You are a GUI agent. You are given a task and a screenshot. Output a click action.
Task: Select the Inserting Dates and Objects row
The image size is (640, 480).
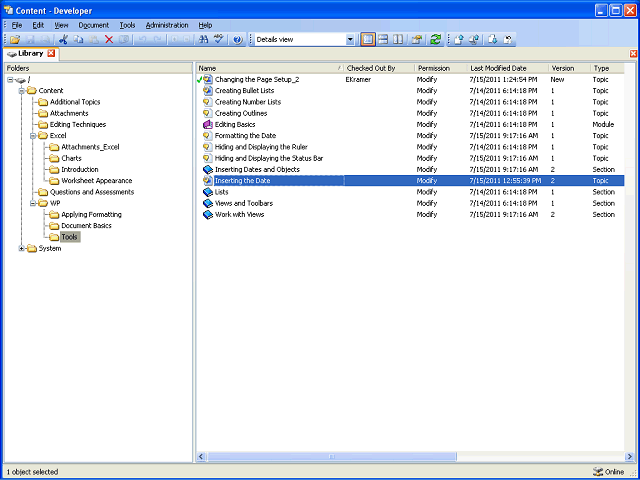click(410, 169)
